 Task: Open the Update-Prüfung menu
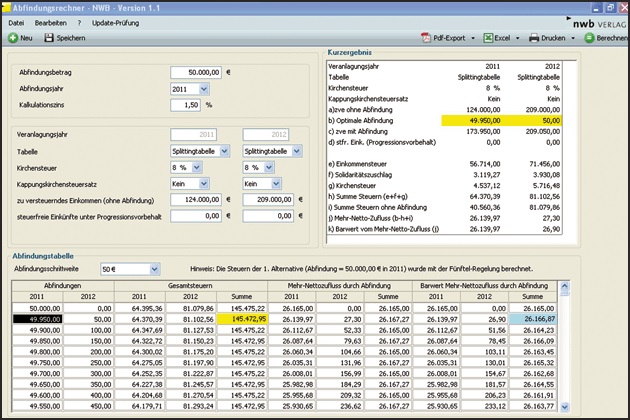click(x=115, y=21)
